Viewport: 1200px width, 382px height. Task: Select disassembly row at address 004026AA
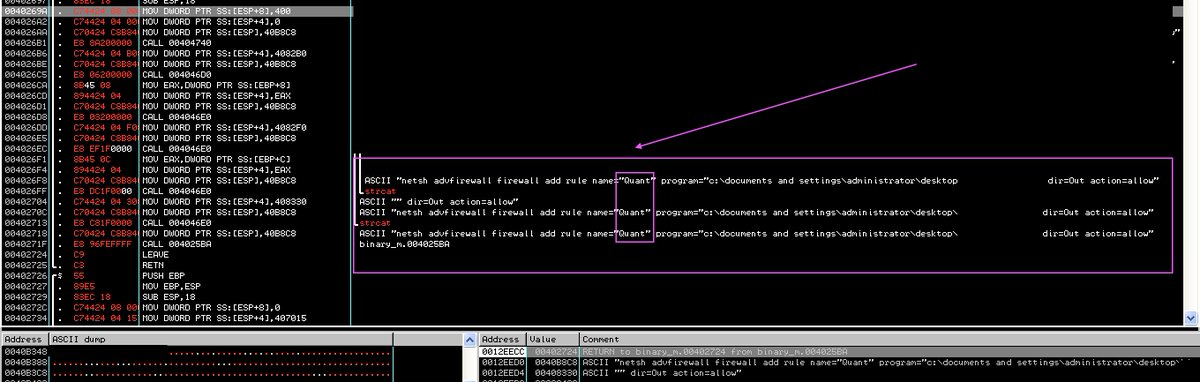pos(176,32)
